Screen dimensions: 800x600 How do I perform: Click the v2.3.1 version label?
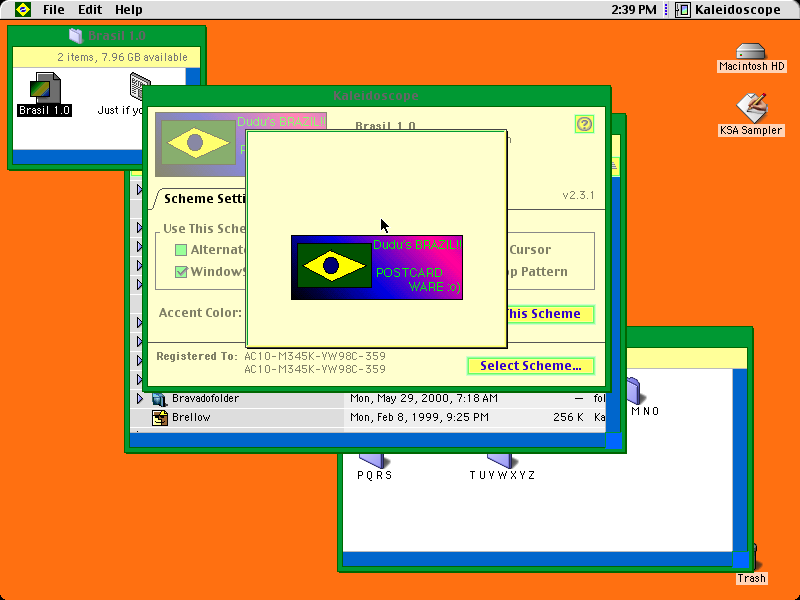(x=578, y=195)
